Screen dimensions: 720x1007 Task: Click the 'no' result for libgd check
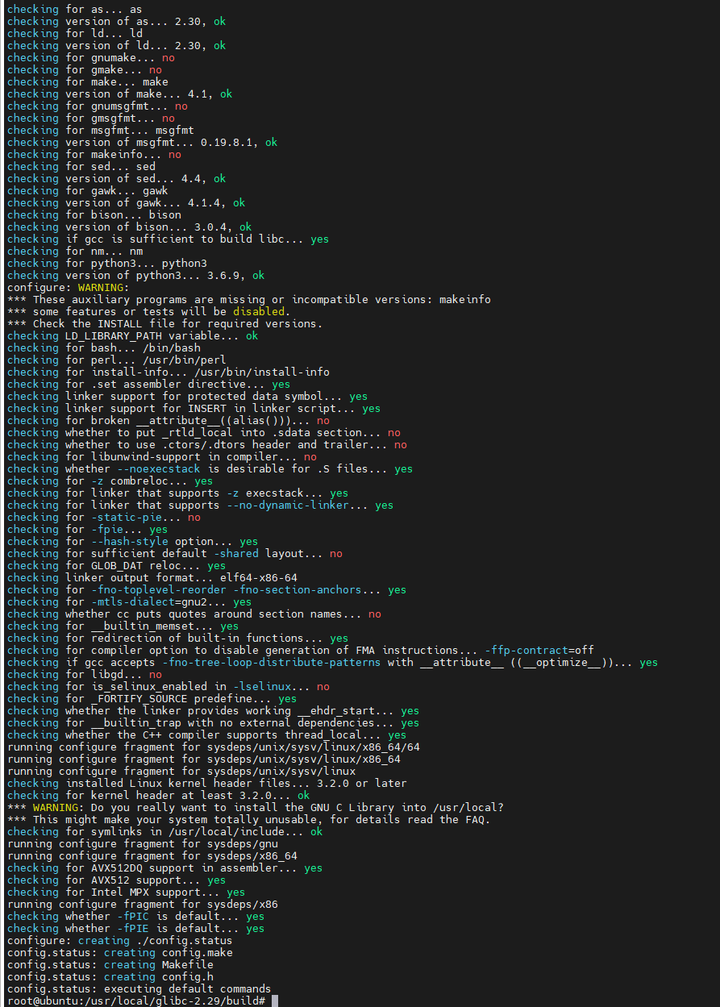click(x=155, y=674)
